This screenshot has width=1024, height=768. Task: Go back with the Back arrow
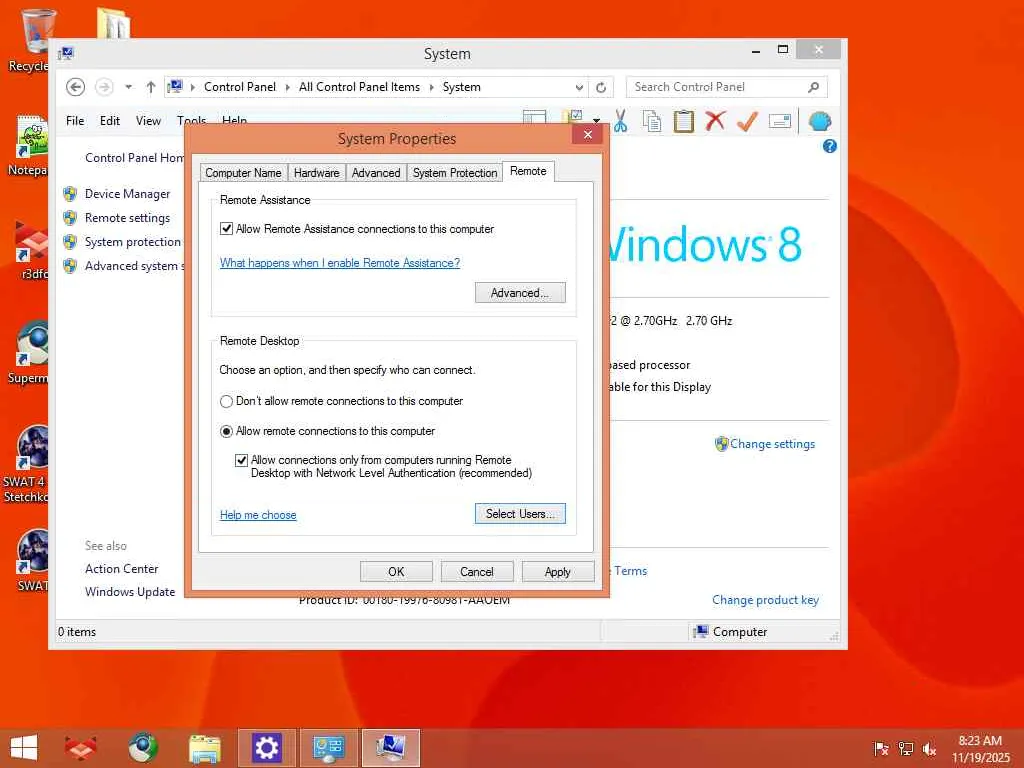[x=75, y=87]
